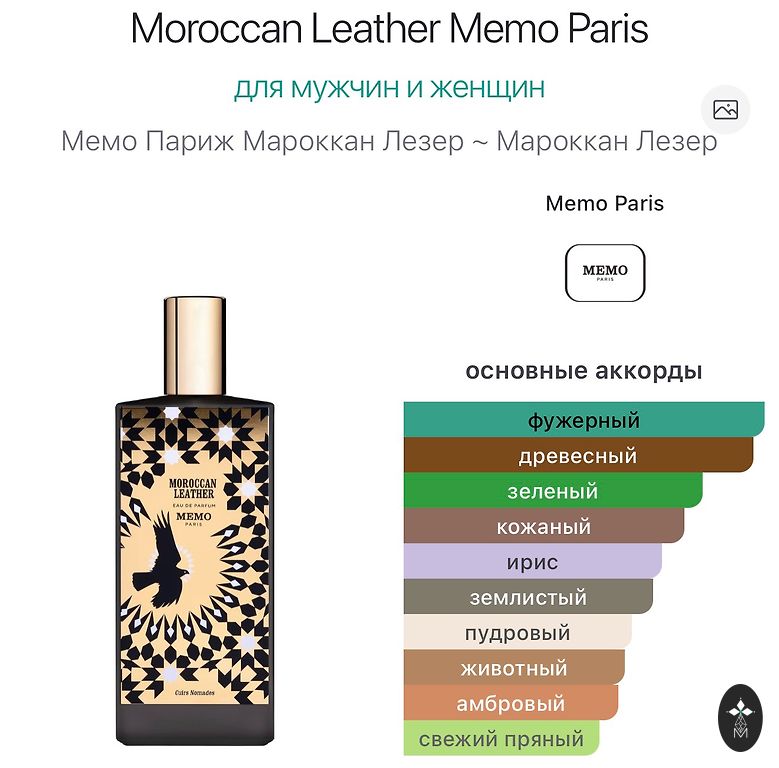Image resolution: width=779 pixels, height=768 pixels.
Task: Click the землистый accord bar
Action: (528, 597)
